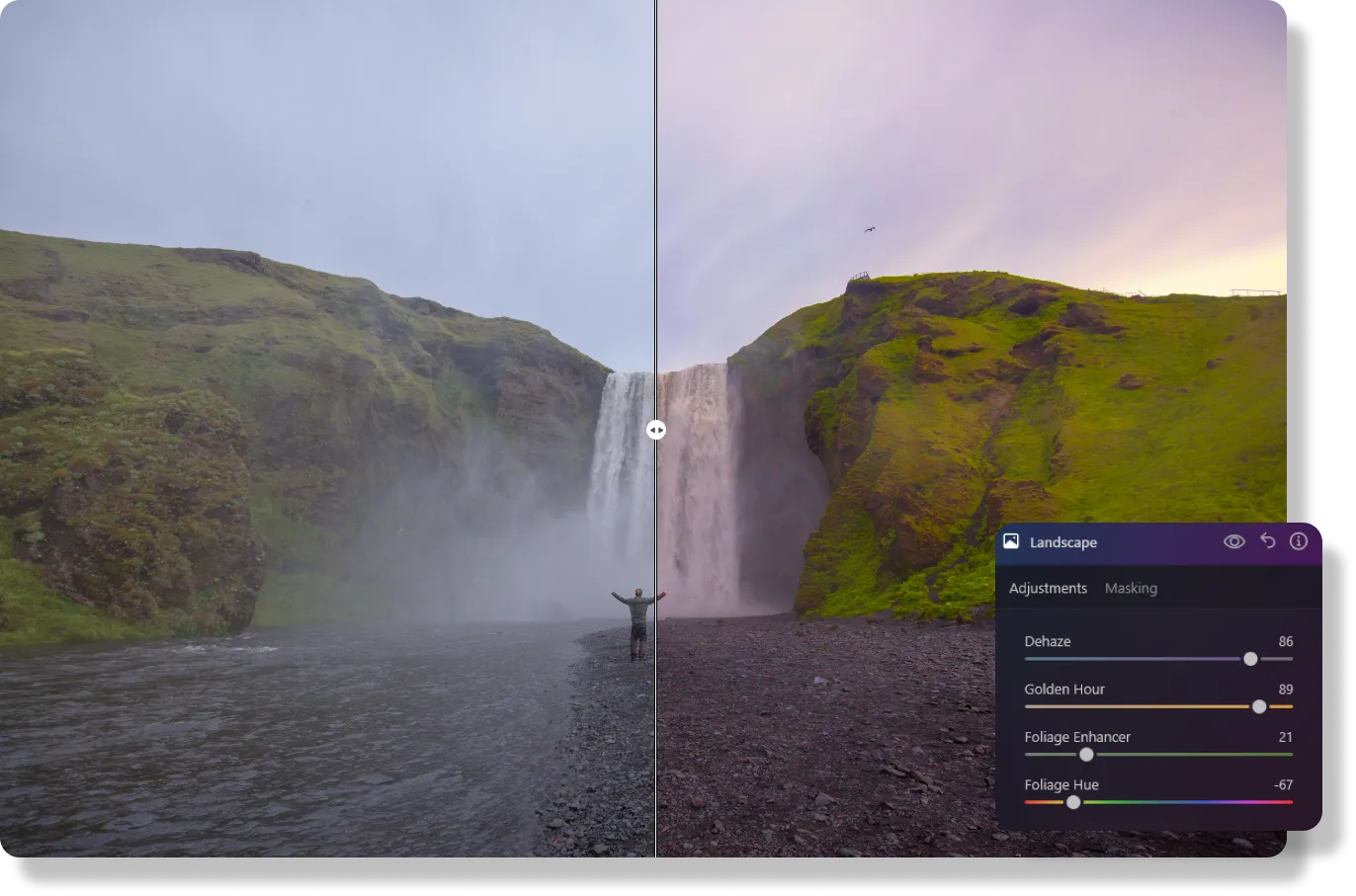1356x896 pixels.
Task: Reset Landscape adjustments with the undo arrow
Action: pyautogui.click(x=1267, y=541)
